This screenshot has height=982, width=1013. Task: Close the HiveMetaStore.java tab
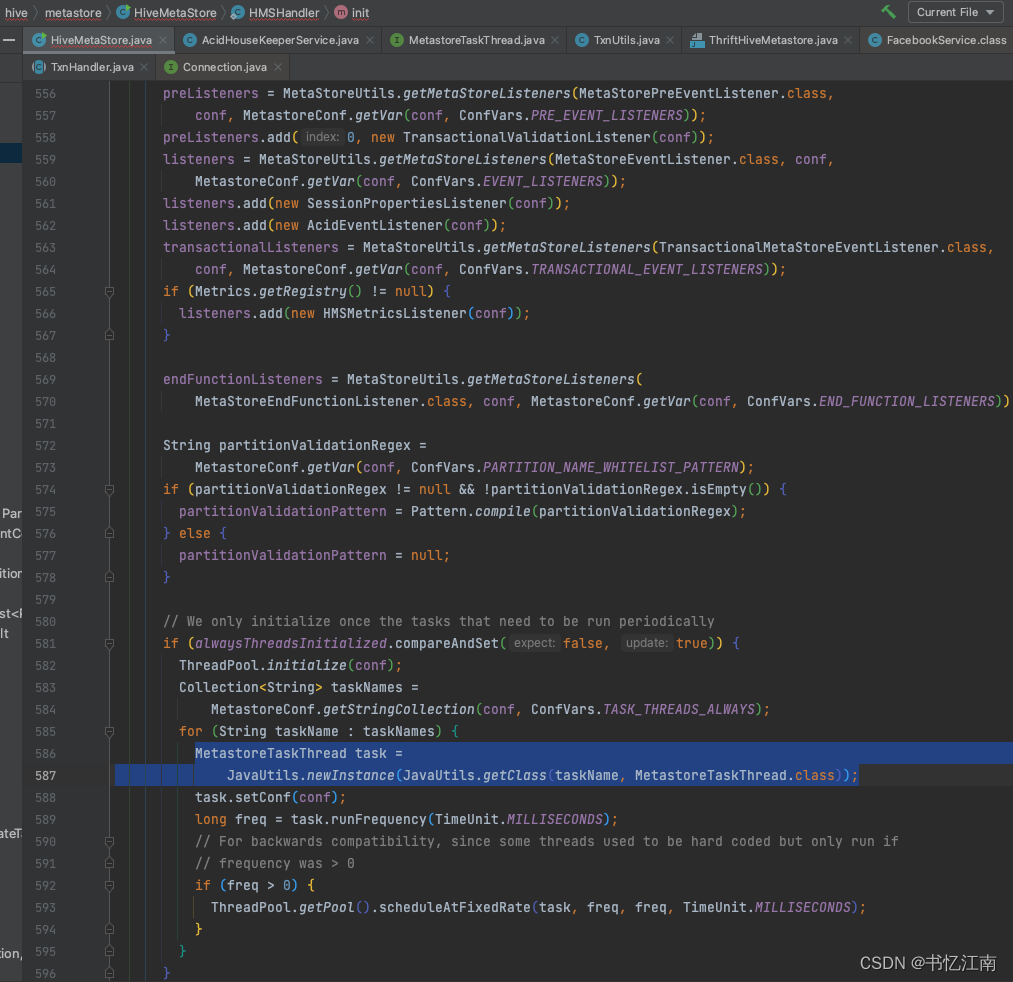click(x=163, y=40)
